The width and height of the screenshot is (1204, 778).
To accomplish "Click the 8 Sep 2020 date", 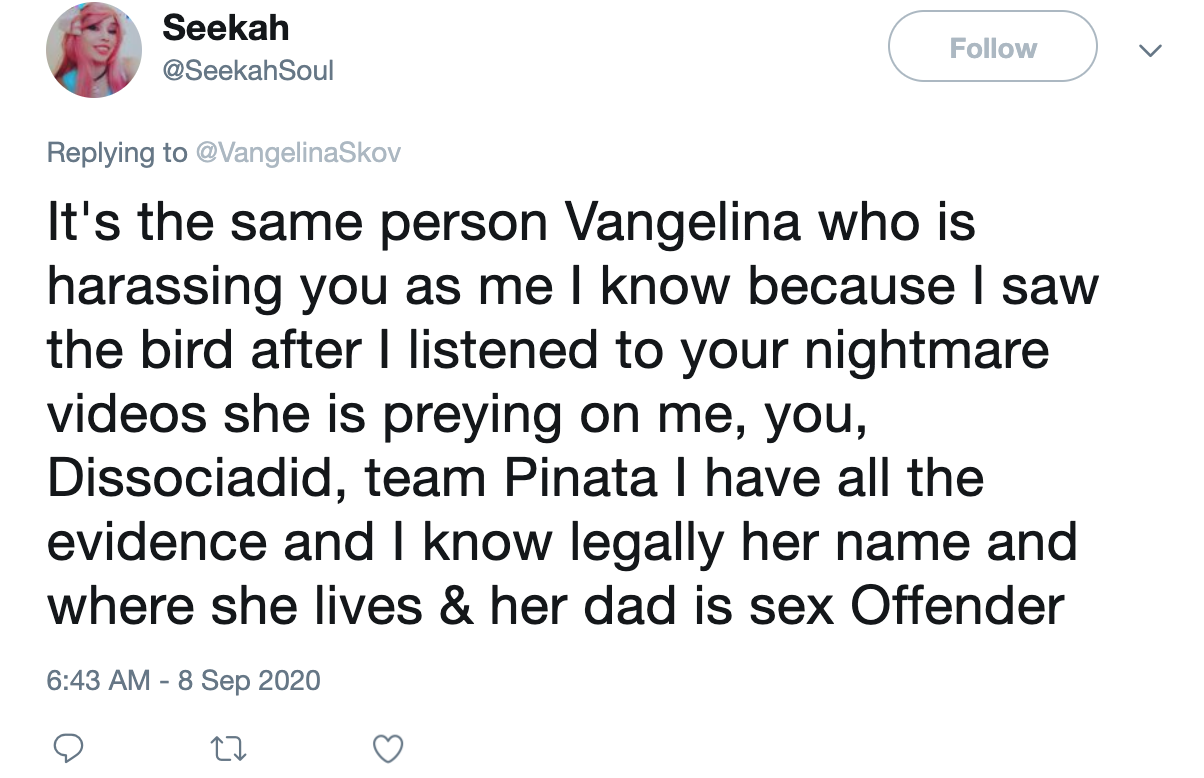I will [x=249, y=681].
